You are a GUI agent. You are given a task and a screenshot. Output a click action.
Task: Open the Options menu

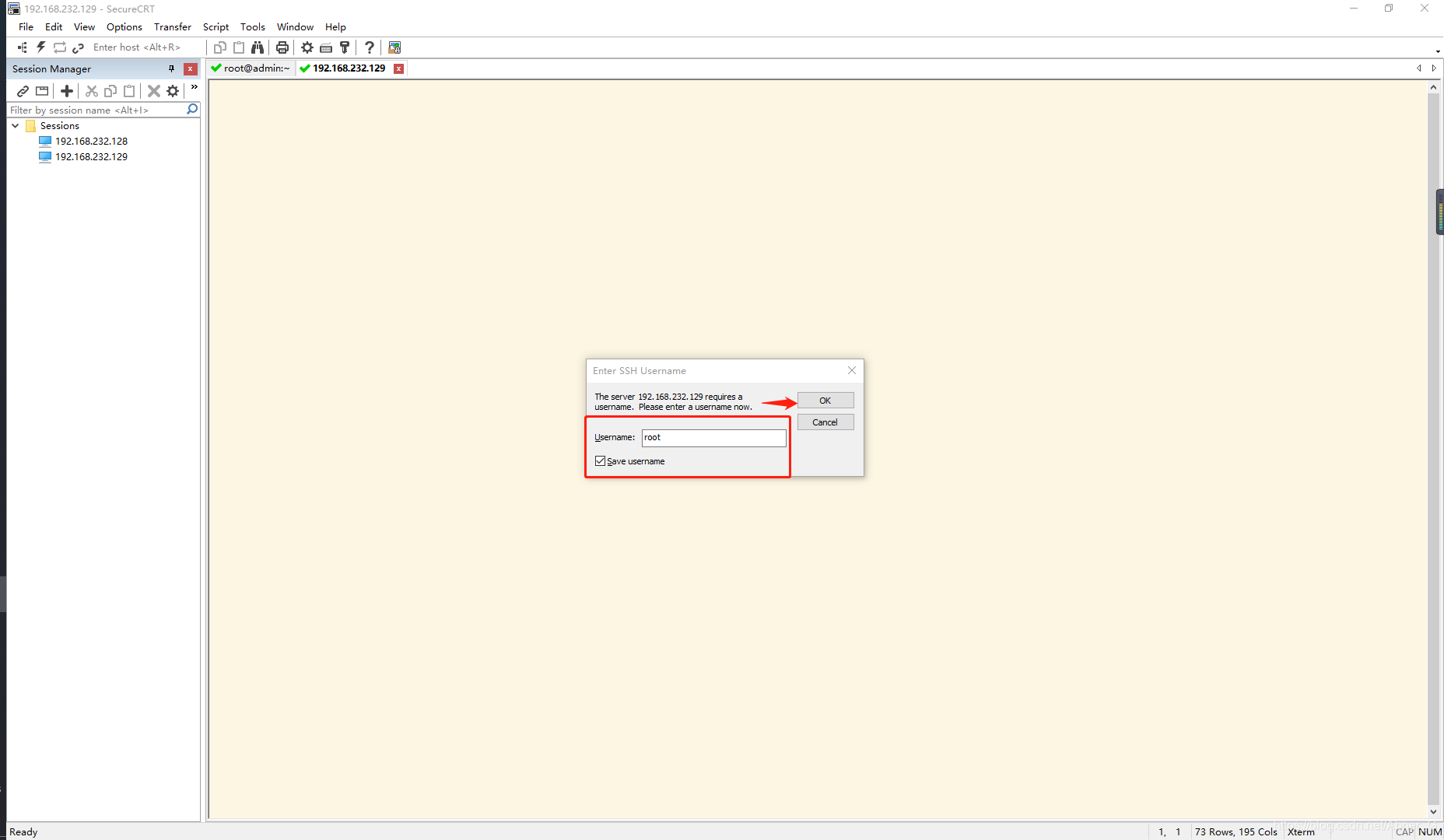pyautogui.click(x=124, y=26)
